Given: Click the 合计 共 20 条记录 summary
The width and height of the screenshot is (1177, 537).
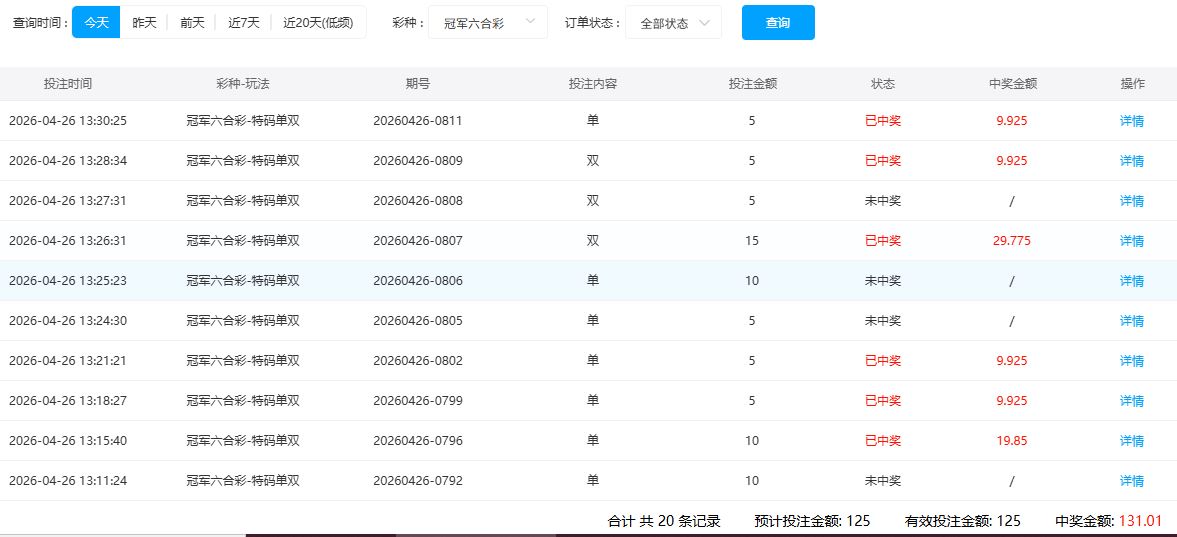Looking at the screenshot, I should coord(664,521).
